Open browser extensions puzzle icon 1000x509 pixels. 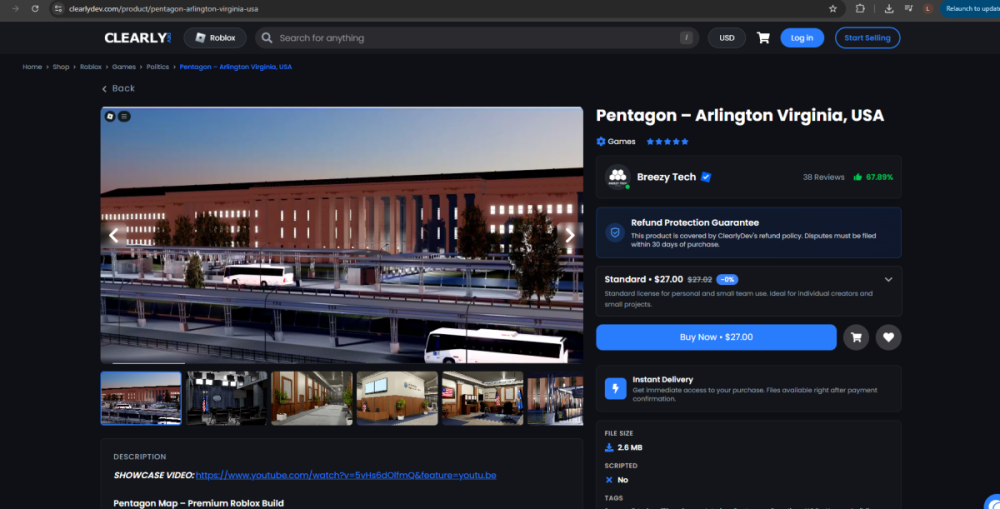coord(860,9)
